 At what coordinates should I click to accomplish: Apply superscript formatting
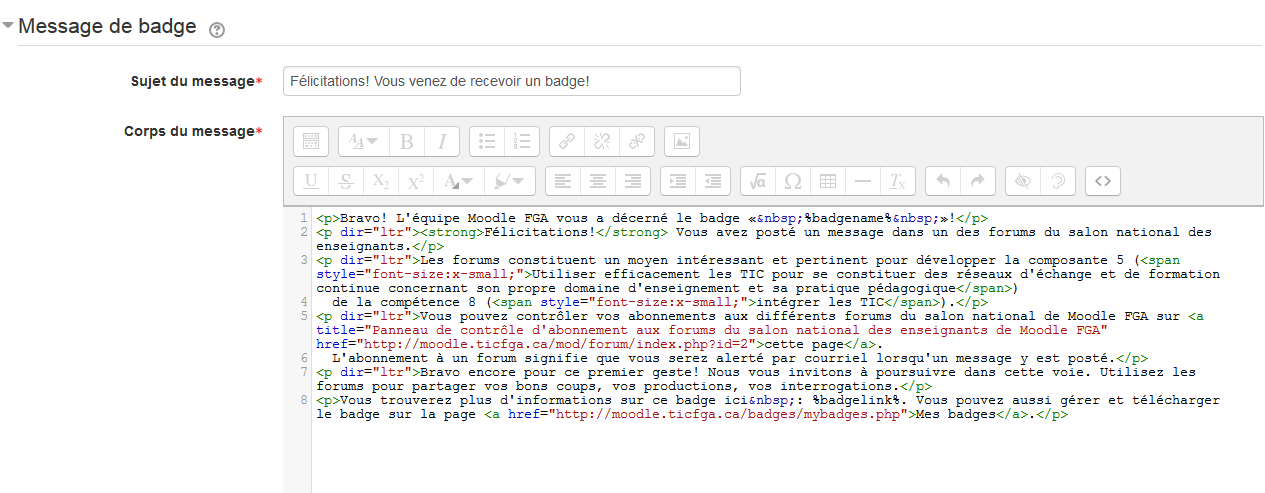point(415,181)
